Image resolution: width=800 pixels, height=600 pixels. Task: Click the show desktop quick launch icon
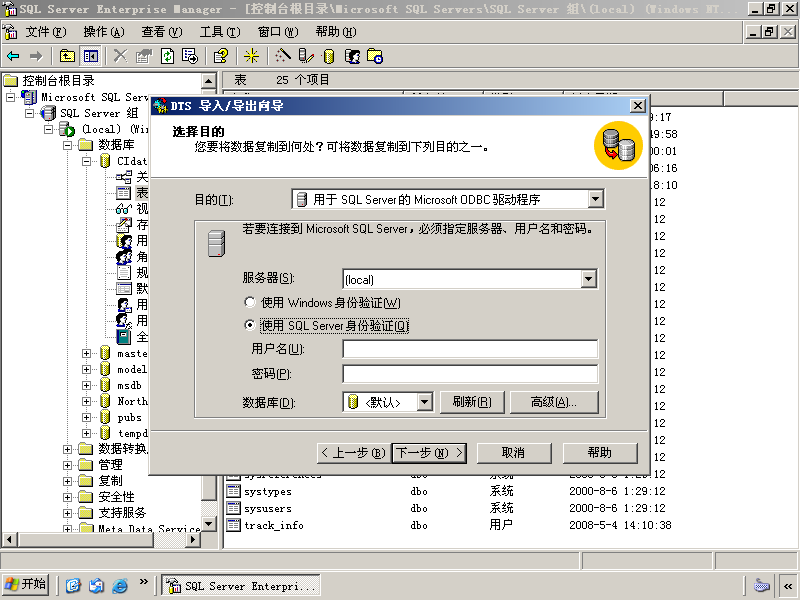(73, 585)
